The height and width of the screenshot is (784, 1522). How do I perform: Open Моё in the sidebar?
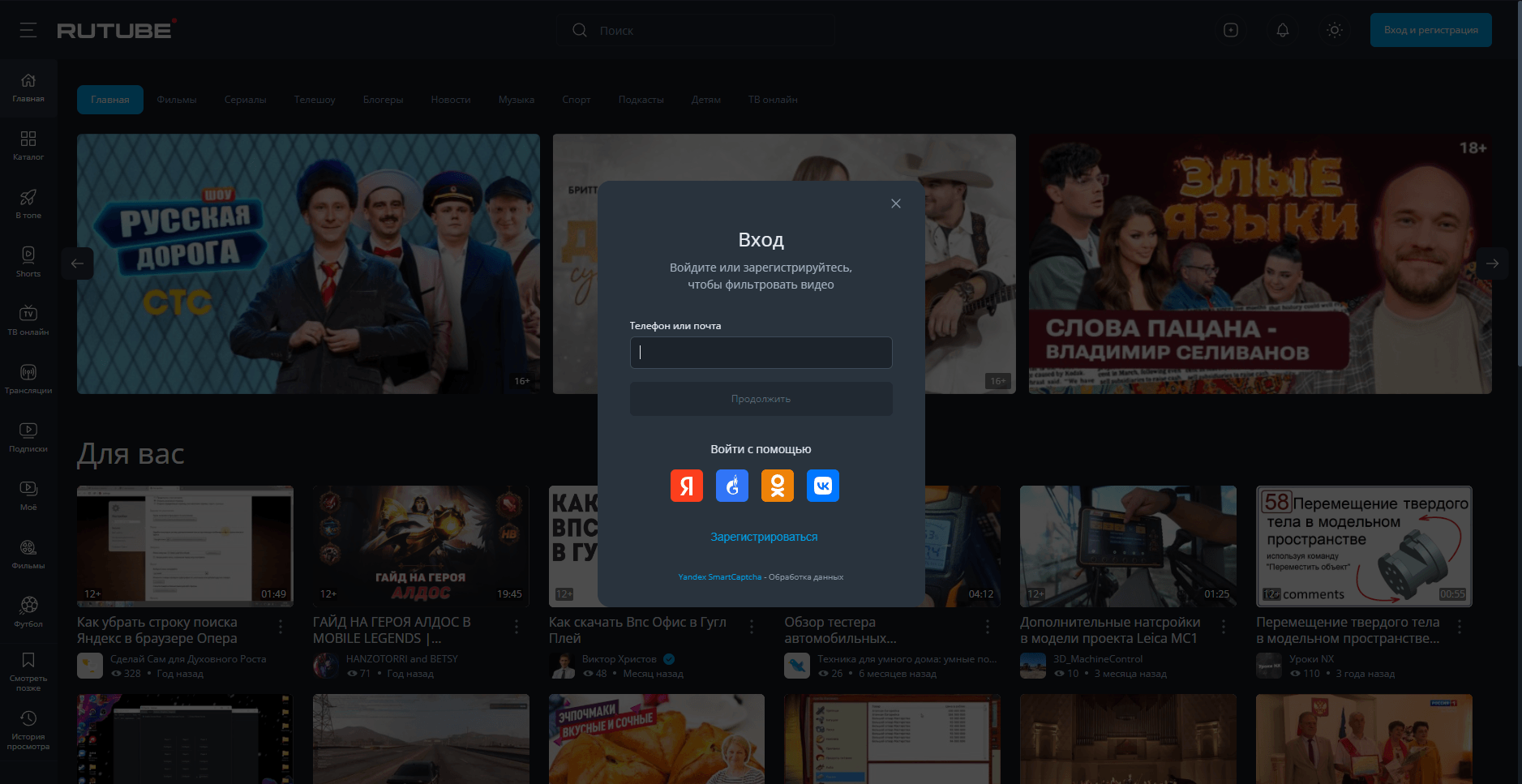pyautogui.click(x=28, y=497)
